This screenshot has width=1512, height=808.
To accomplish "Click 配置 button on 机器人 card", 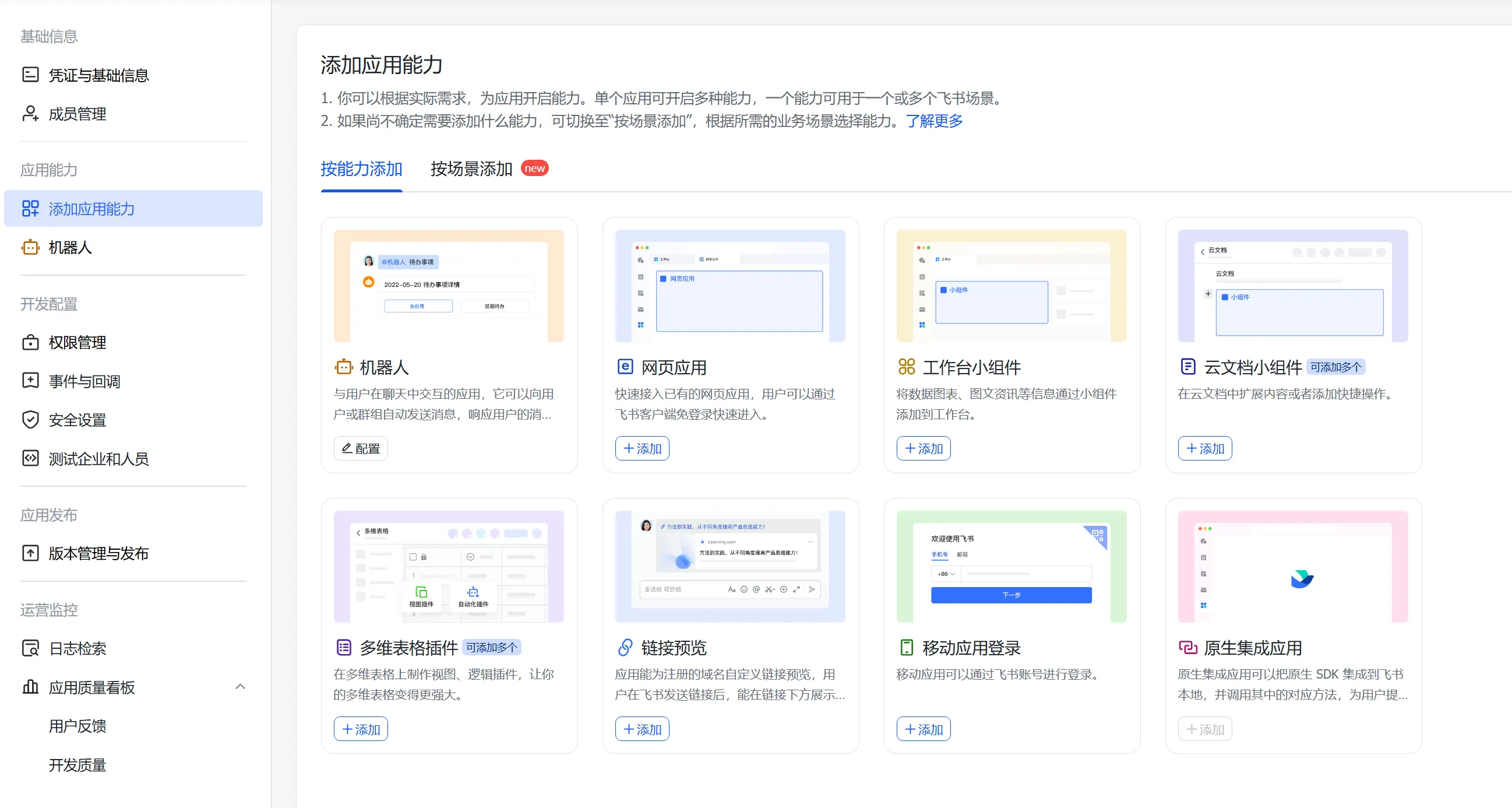I will point(361,449).
